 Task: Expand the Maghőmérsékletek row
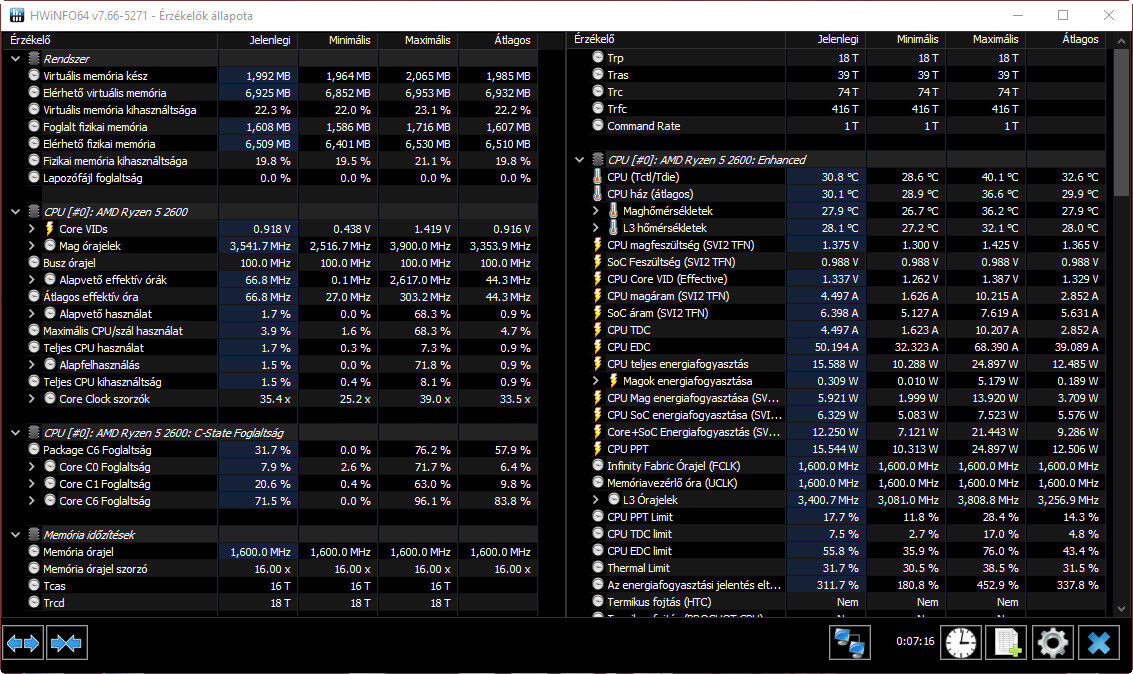pyautogui.click(x=595, y=211)
